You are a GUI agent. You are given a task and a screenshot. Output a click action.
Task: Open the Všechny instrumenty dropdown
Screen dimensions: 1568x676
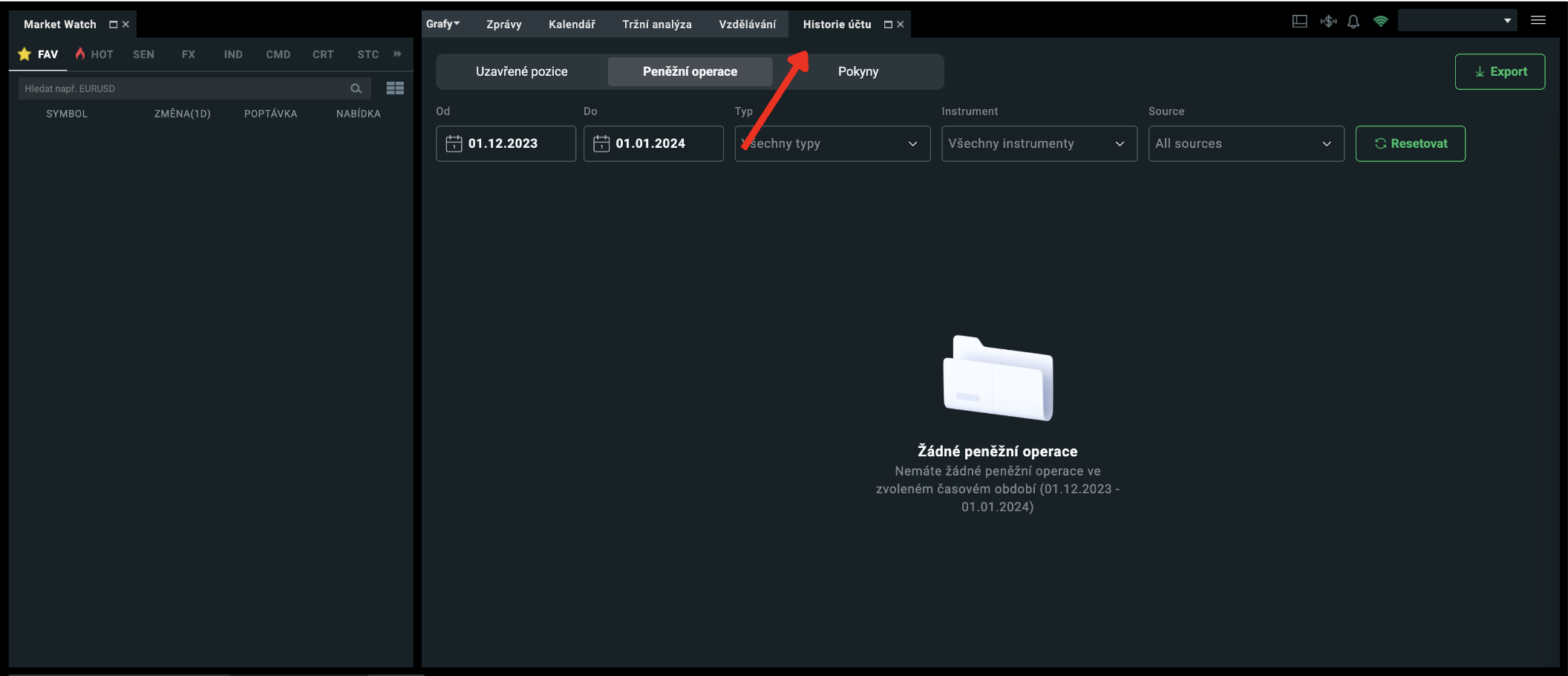click(1039, 143)
